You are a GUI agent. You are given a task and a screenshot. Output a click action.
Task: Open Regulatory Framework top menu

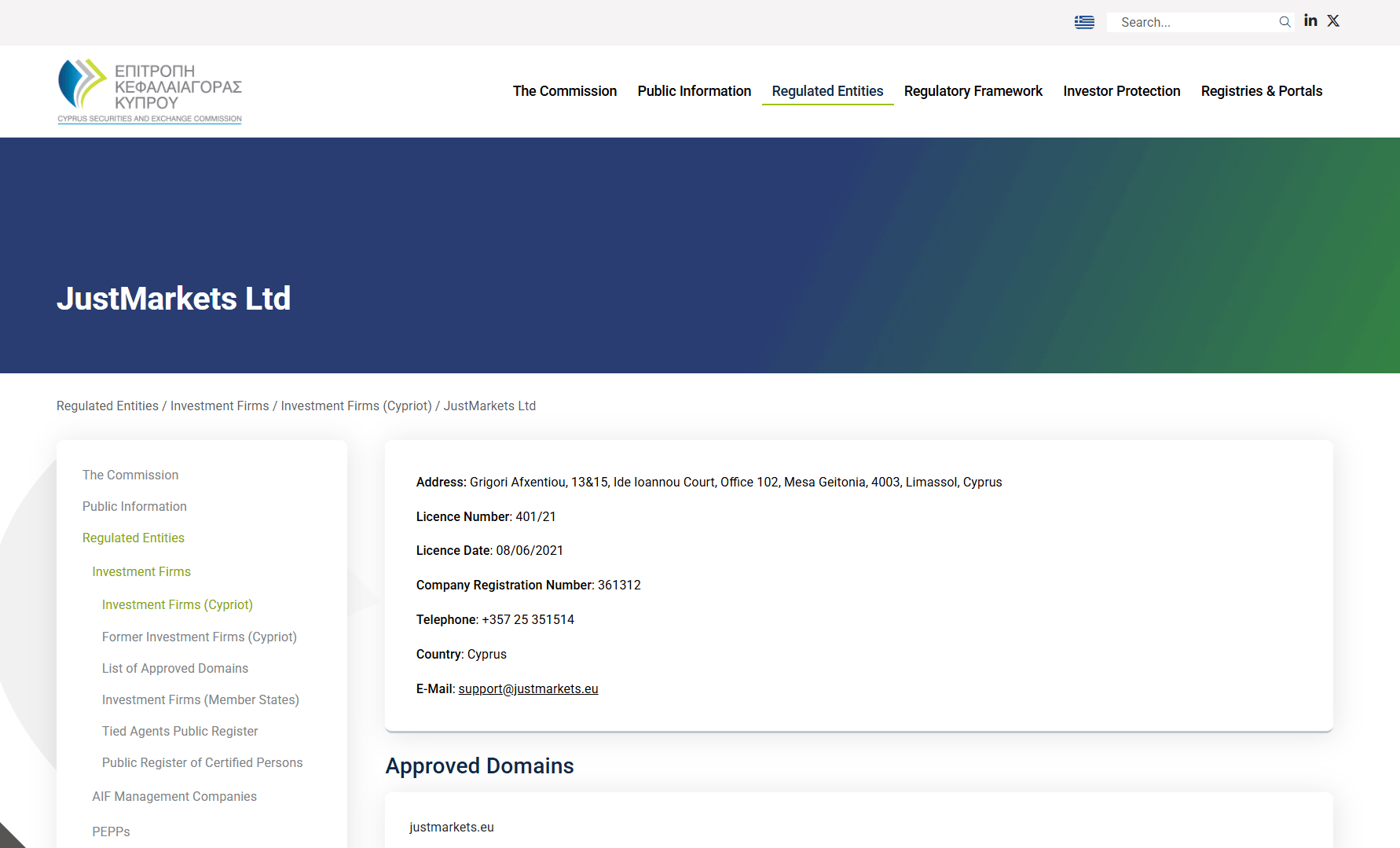coord(973,91)
